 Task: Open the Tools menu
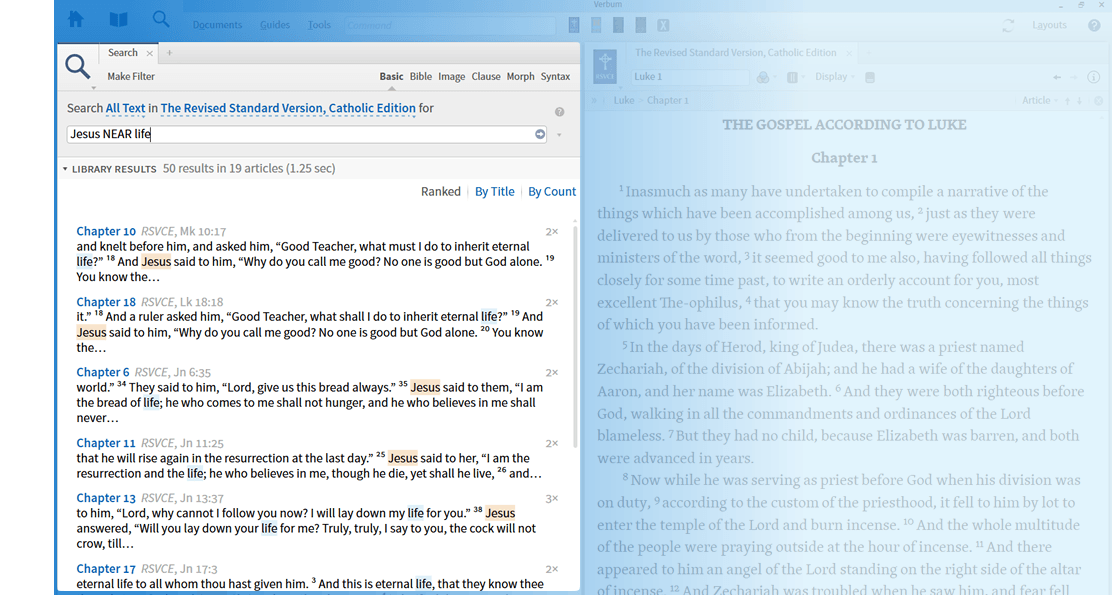(319, 25)
